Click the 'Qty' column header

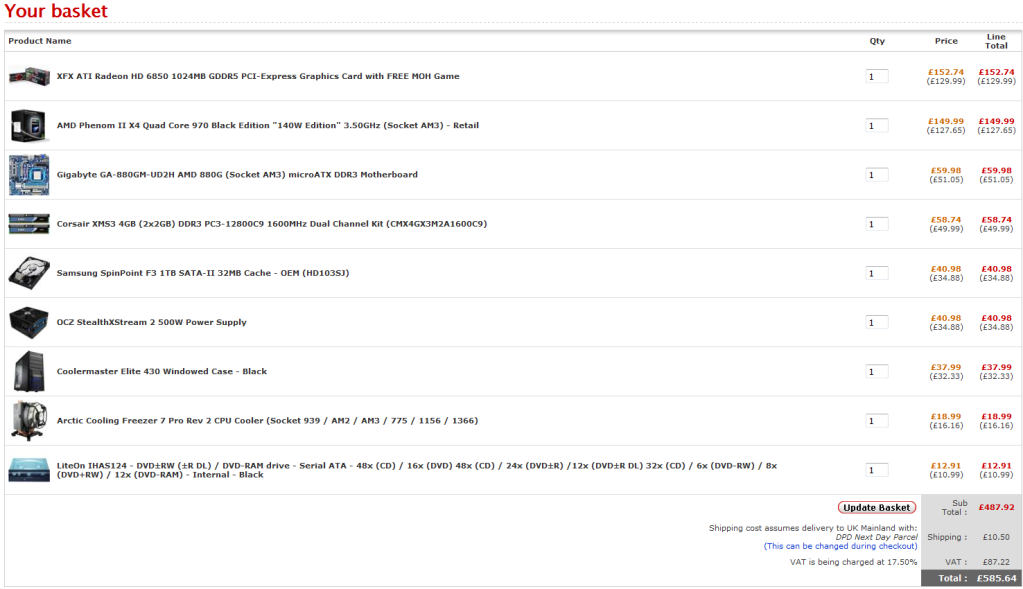(x=877, y=41)
